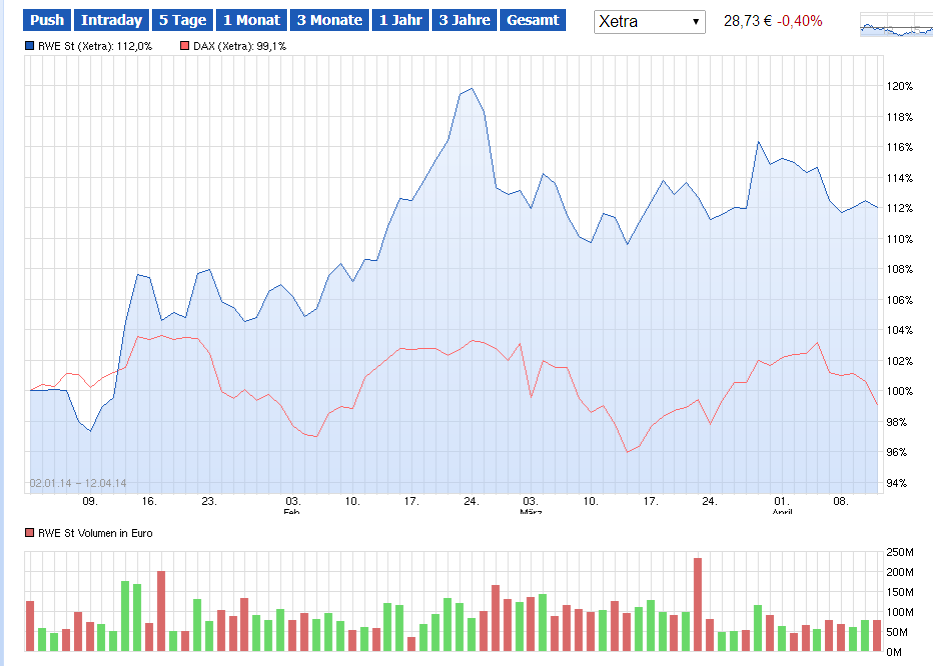
Task: Click the 1 Jahr period button
Action: click(400, 19)
